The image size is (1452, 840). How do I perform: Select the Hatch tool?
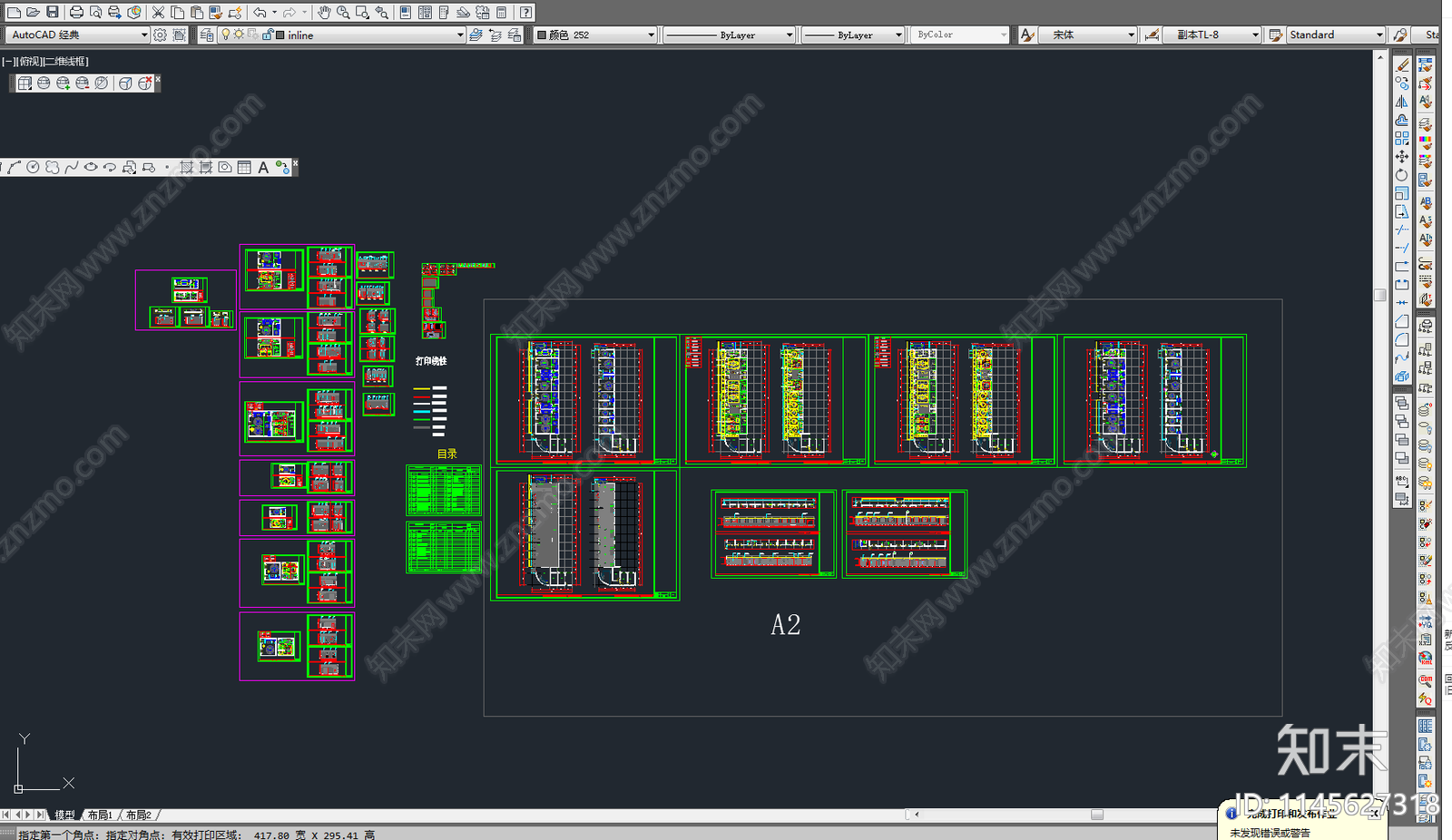186,168
